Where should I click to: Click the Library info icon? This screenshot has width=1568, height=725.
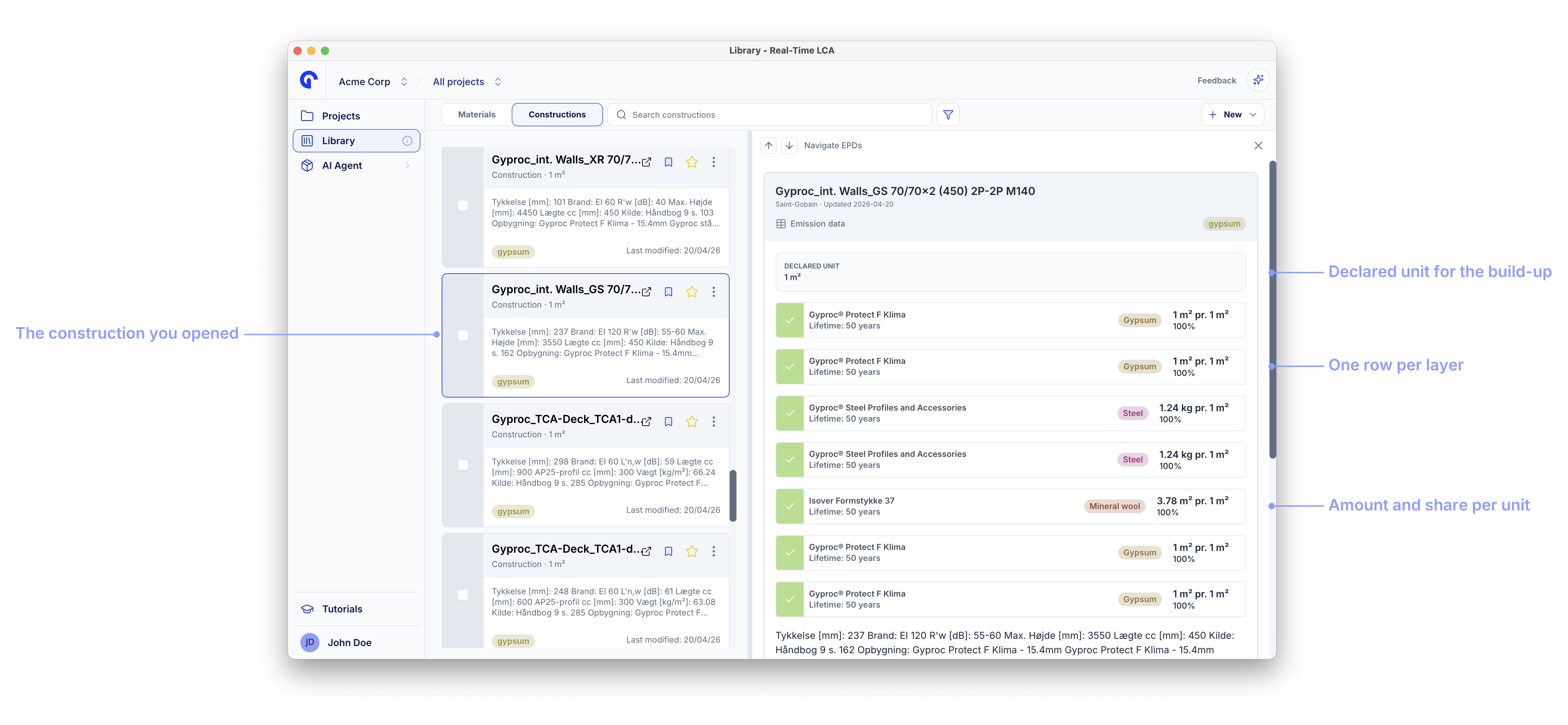coord(407,141)
